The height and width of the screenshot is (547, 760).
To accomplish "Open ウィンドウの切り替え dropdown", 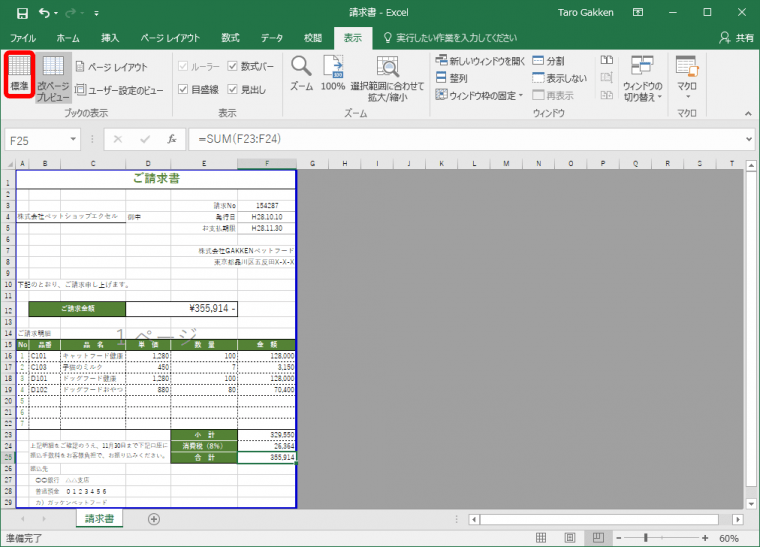I will point(642,79).
